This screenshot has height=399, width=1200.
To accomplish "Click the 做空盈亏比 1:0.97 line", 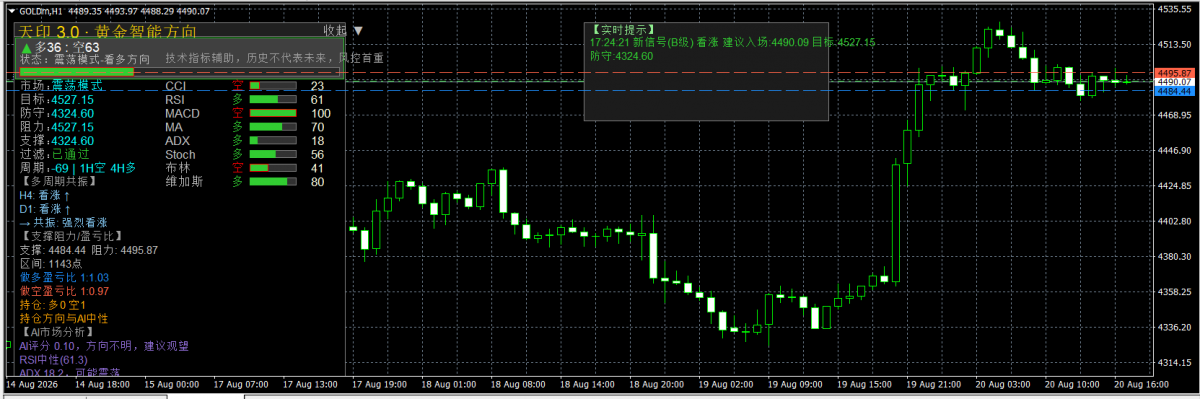I will 64,290.
